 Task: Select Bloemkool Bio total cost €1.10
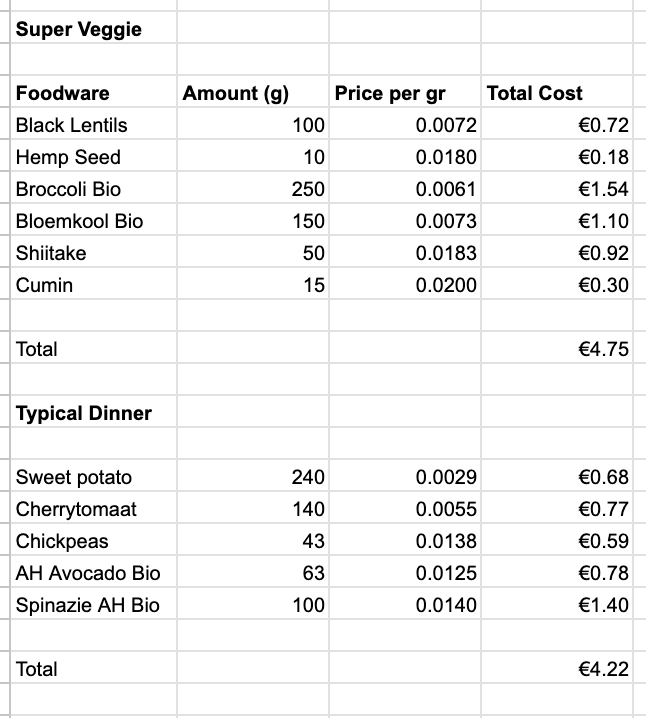click(x=603, y=221)
